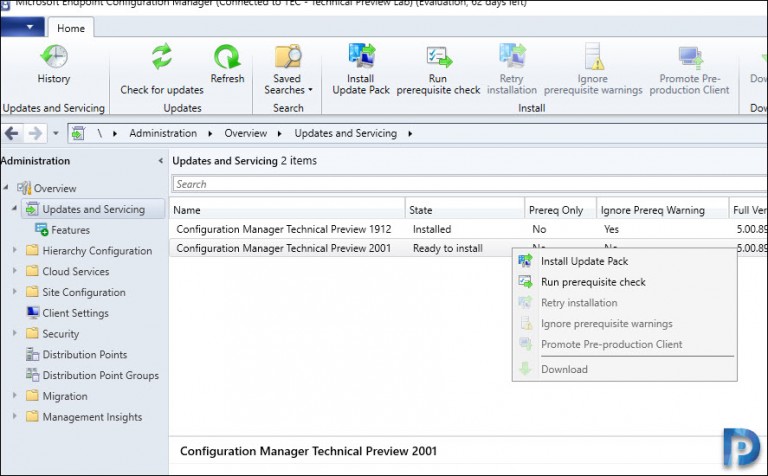Viewport: 768px width, 476px height.
Task: Collapse the Overview tree node
Action: 6,188
